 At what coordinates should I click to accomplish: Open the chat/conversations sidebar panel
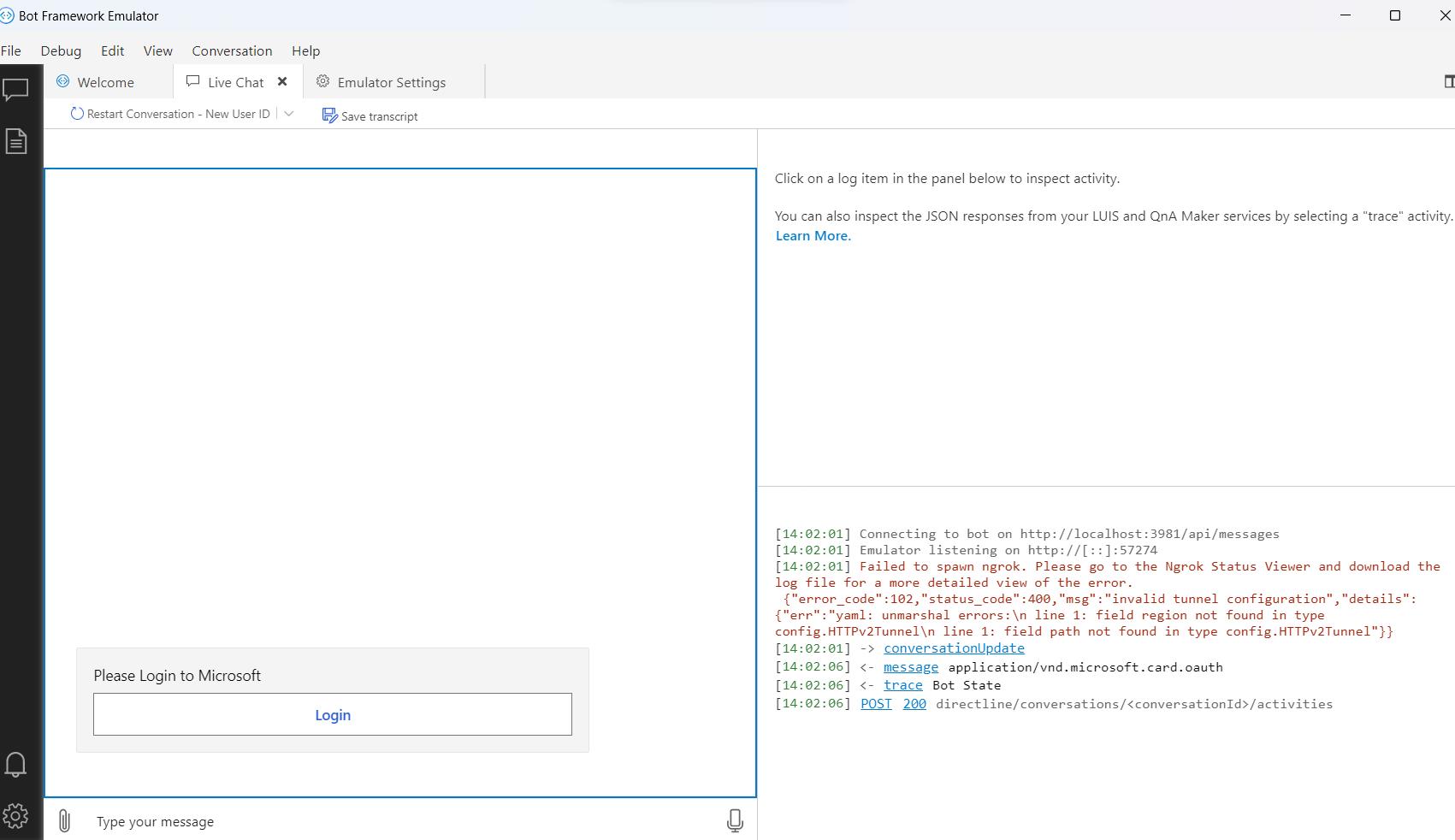(x=16, y=89)
